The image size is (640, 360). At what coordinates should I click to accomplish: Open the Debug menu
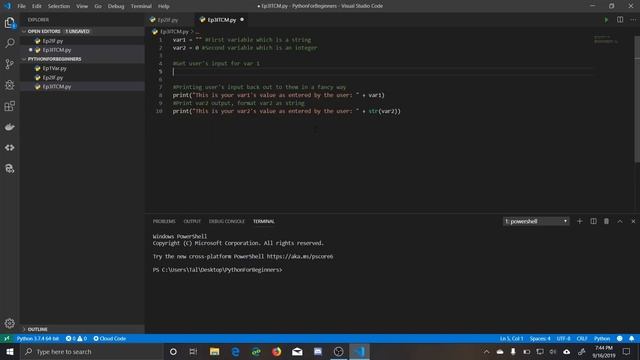pyautogui.click(x=116, y=6)
